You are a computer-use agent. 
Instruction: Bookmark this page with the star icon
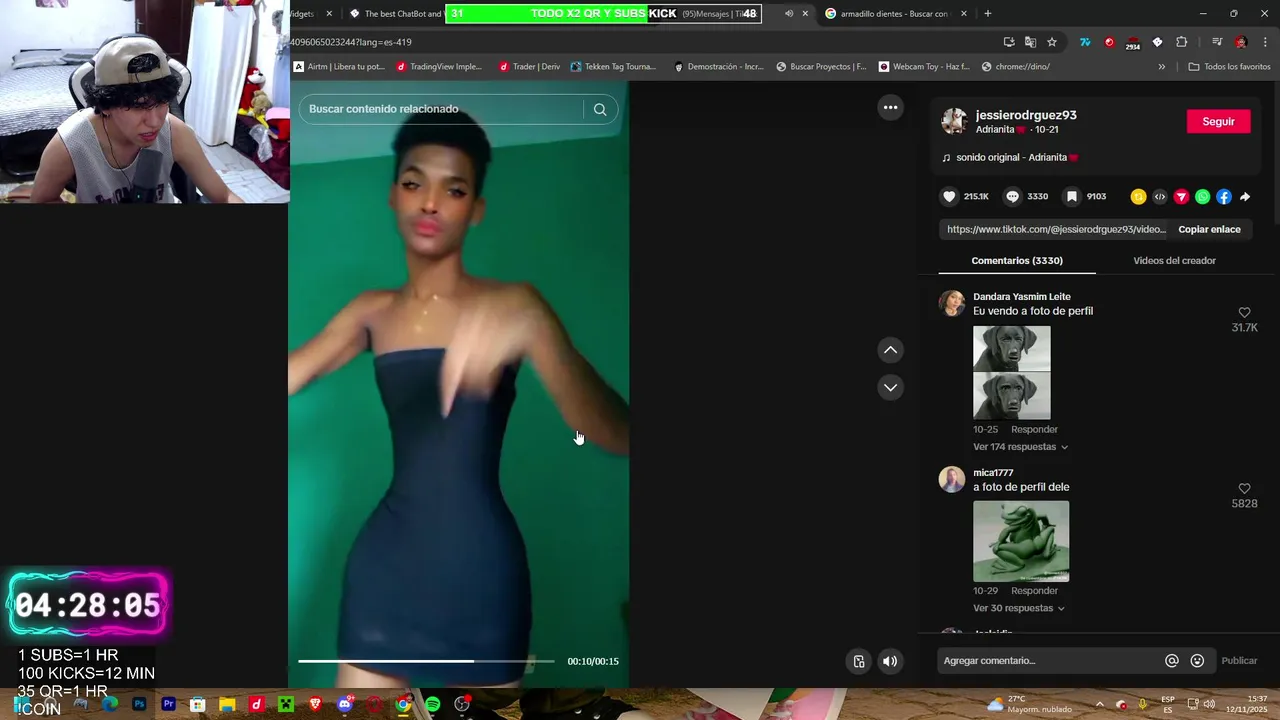[1052, 42]
